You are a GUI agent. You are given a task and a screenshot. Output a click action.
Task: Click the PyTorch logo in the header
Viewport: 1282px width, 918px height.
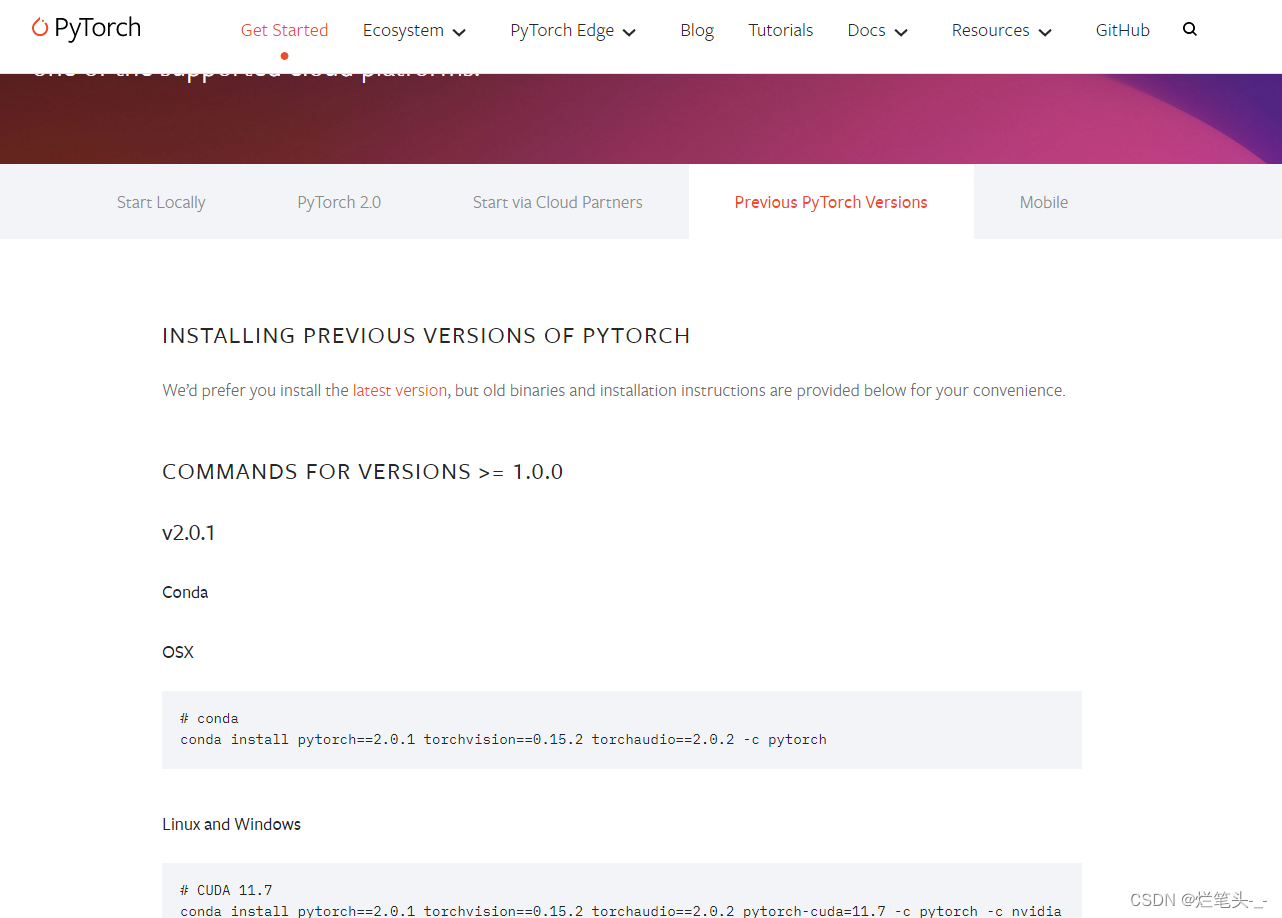click(86, 28)
